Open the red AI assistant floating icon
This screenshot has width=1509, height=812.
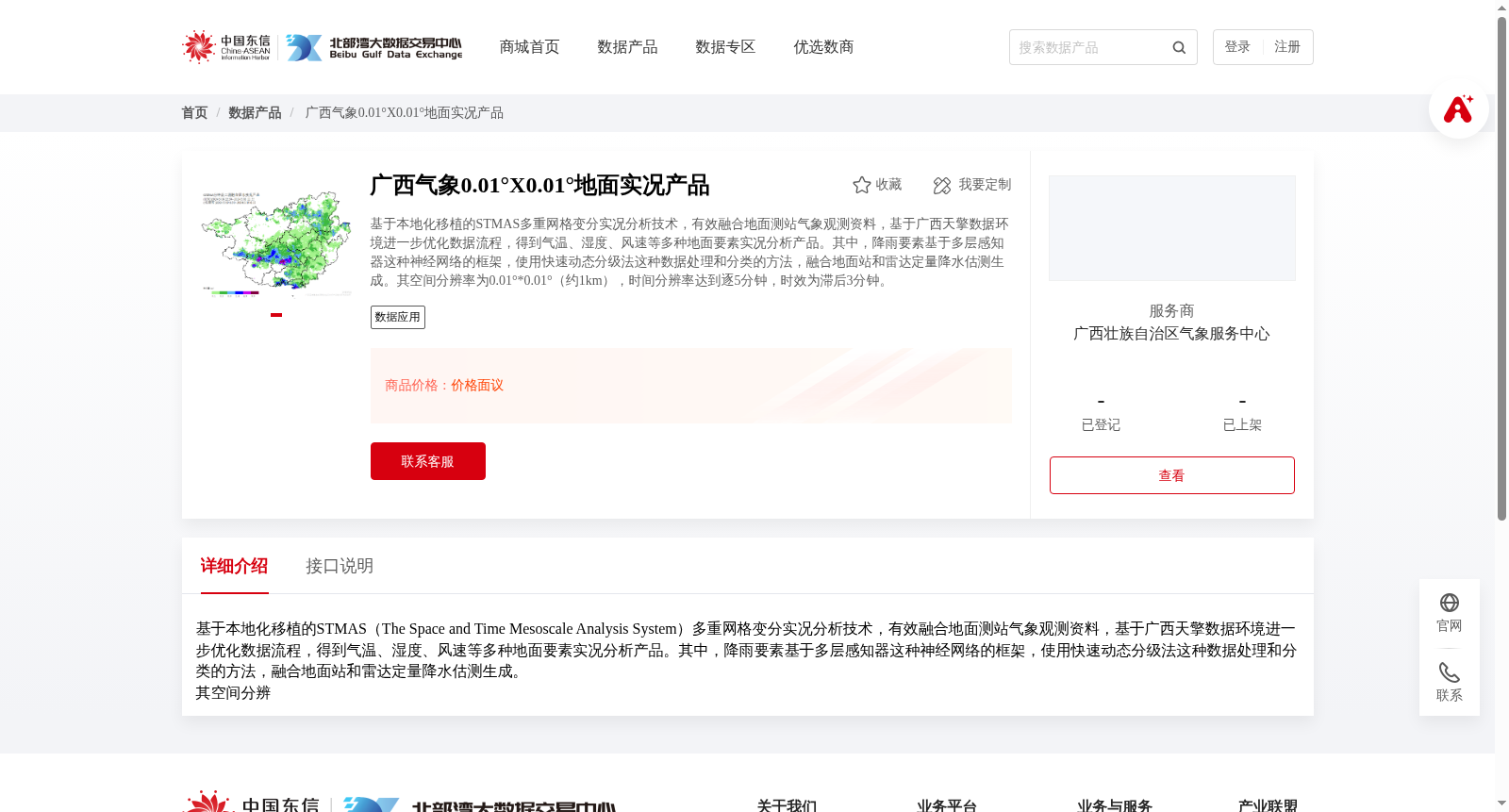(1459, 108)
